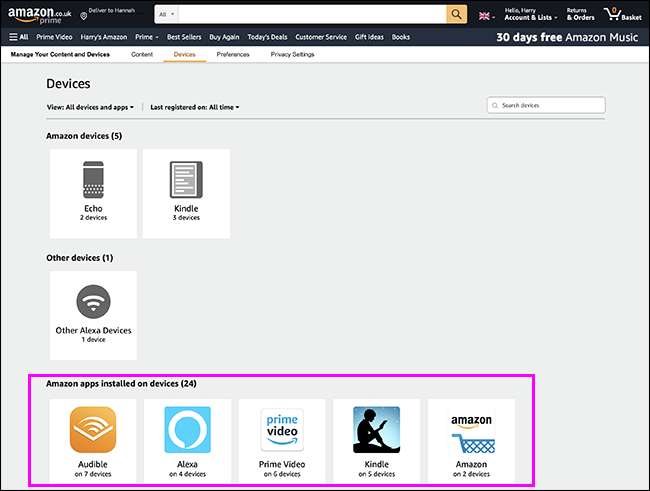Focus the main Amazon search field
Screen dimensions: 650x491
point(313,15)
